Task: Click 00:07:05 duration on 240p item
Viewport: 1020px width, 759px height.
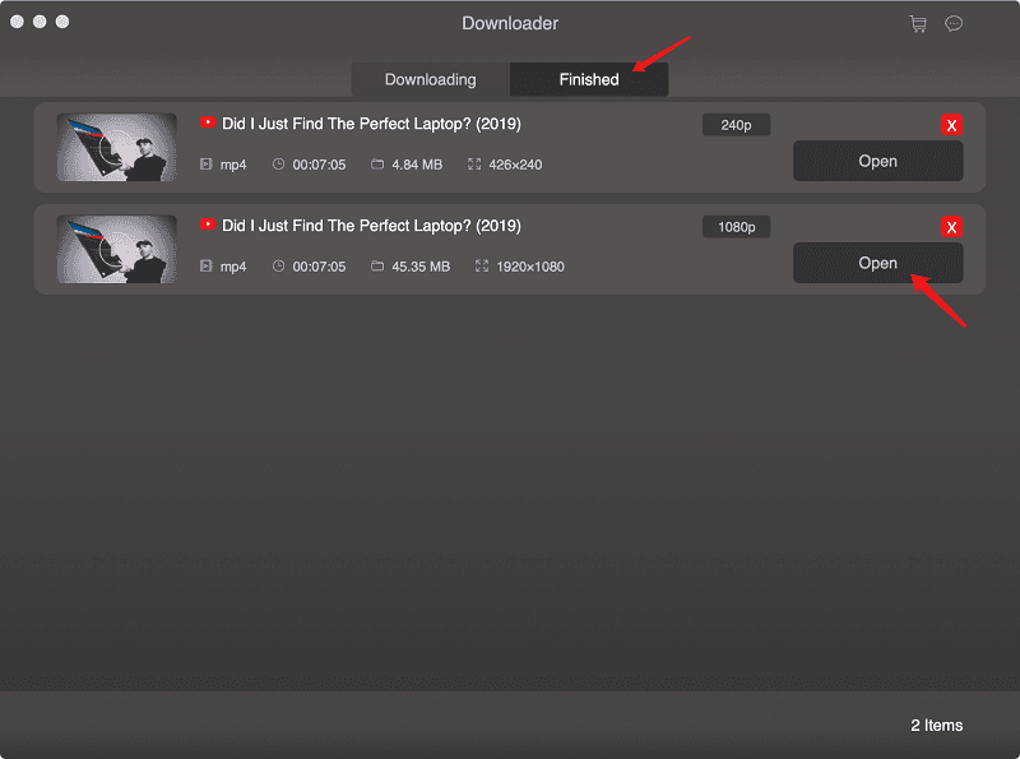Action: tap(319, 165)
